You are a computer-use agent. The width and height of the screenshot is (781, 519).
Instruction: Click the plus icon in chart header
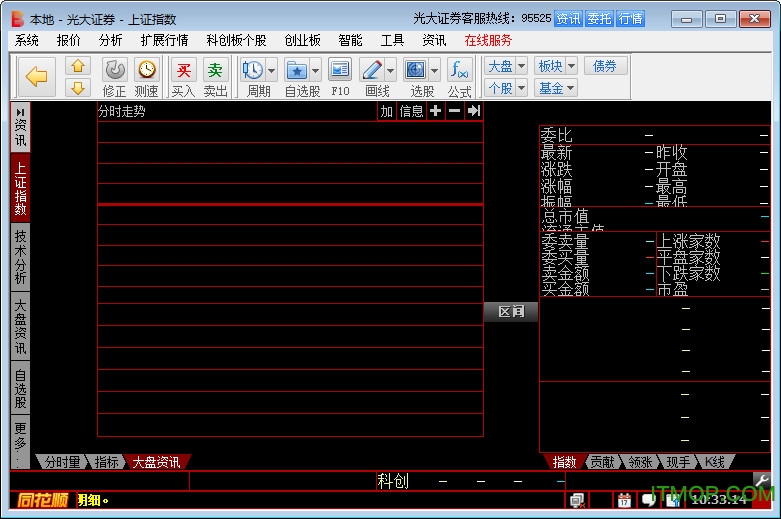435,111
